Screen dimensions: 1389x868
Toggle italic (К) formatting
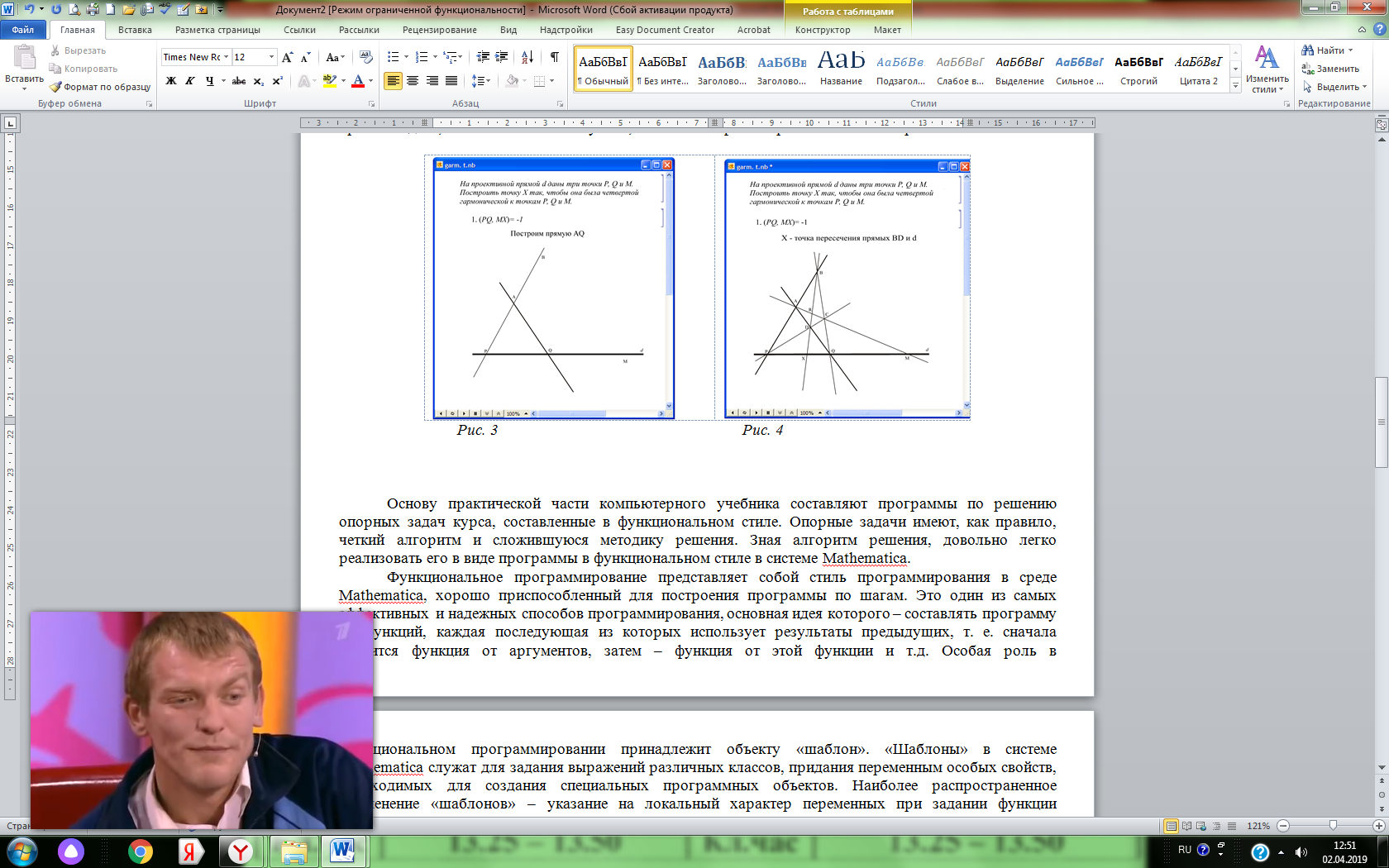pos(190,81)
